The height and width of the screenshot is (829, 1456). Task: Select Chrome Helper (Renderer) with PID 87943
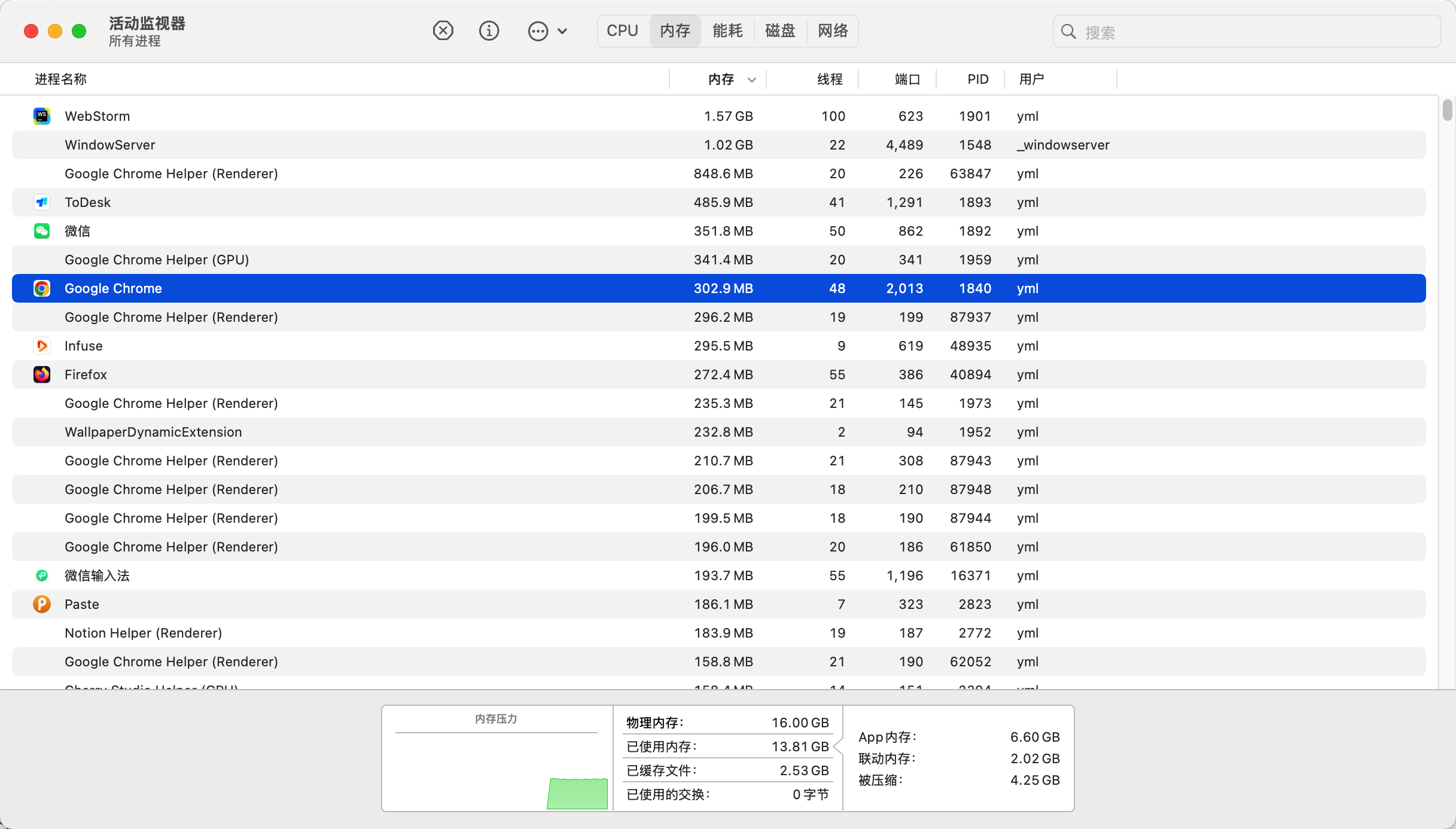719,461
